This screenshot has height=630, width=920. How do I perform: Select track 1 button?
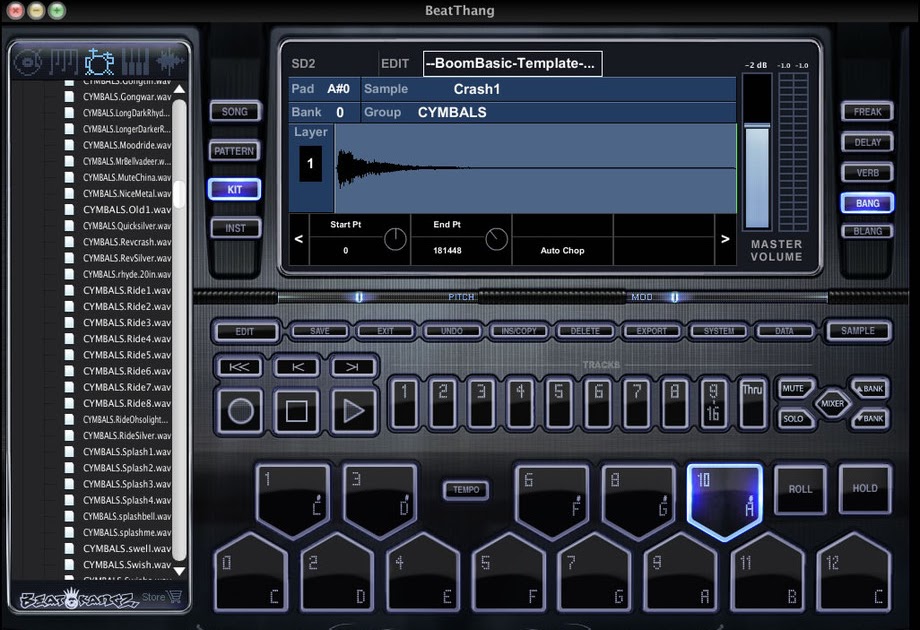point(404,404)
